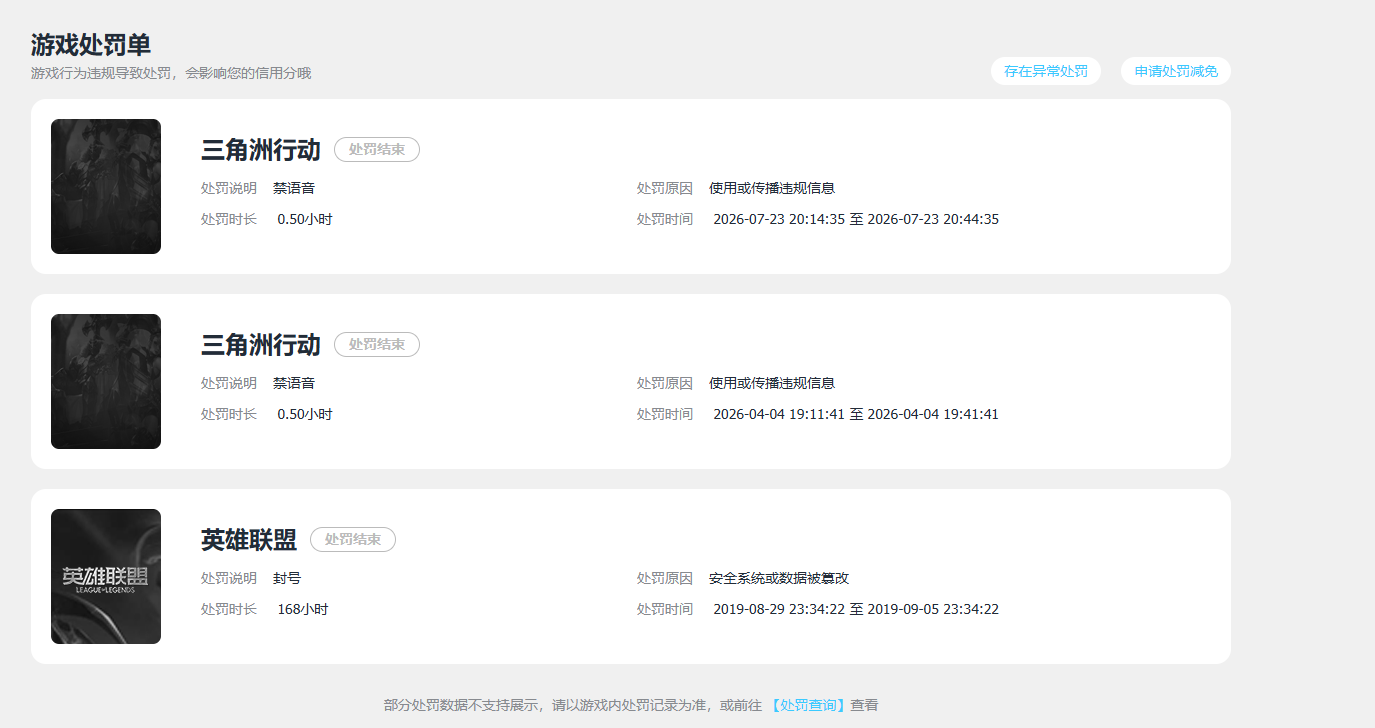Select 使用或传播违规信息 on the 2026-04-04 record
Screen dimensions: 1375x728
click(772, 383)
